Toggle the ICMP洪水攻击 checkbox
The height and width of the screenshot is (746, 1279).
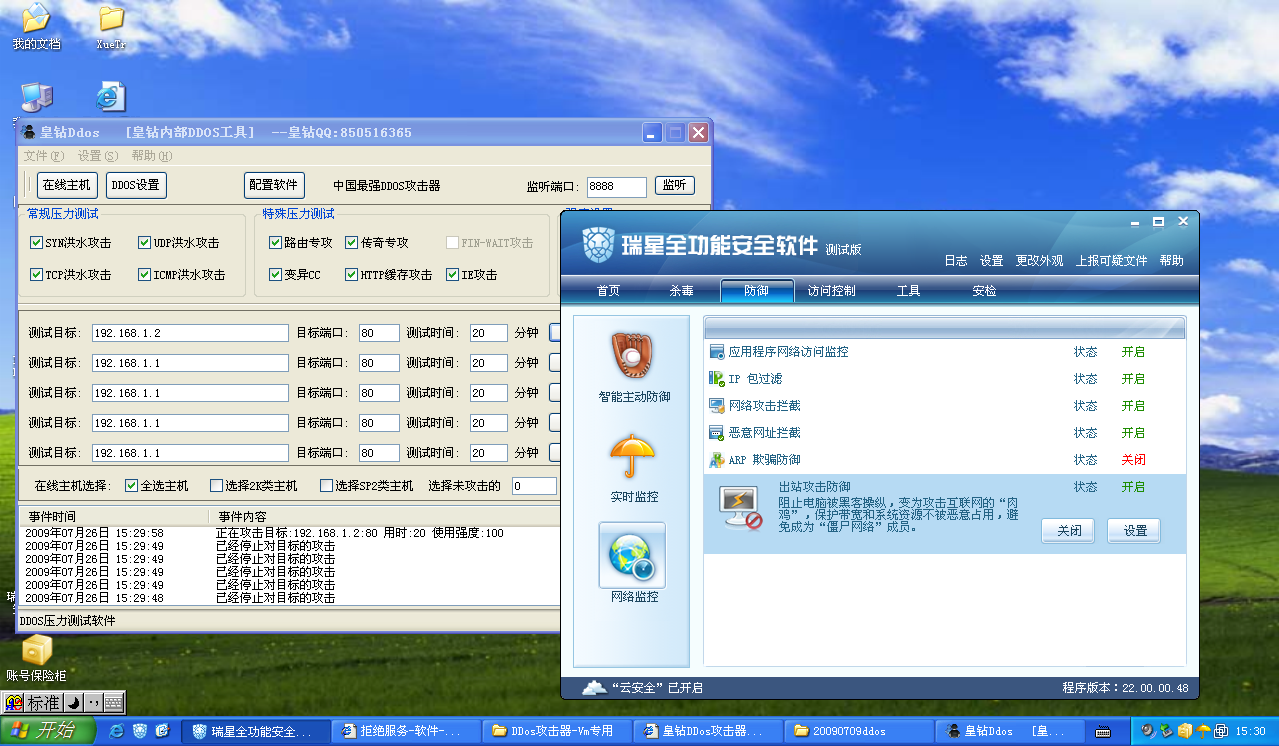tap(145, 275)
